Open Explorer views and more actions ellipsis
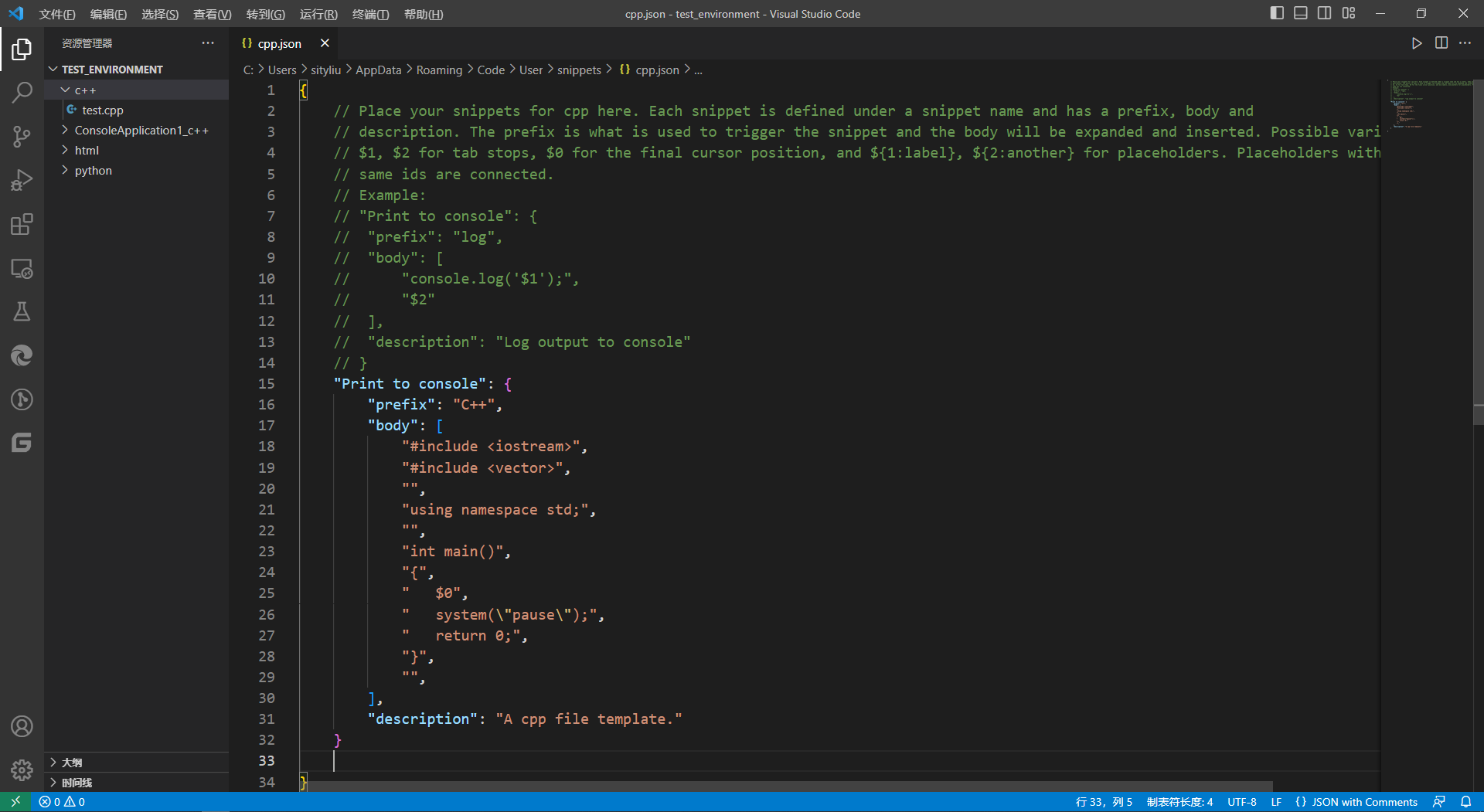 tap(208, 43)
